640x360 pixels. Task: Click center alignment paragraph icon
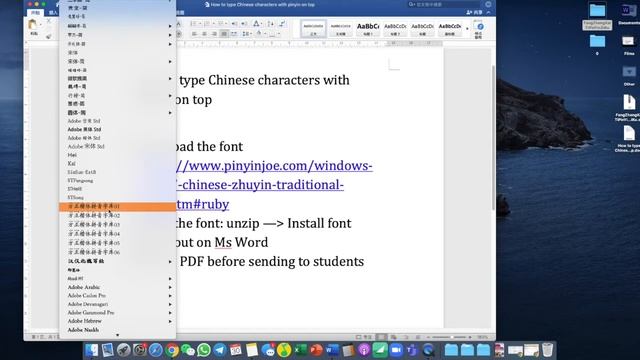click(x=204, y=34)
